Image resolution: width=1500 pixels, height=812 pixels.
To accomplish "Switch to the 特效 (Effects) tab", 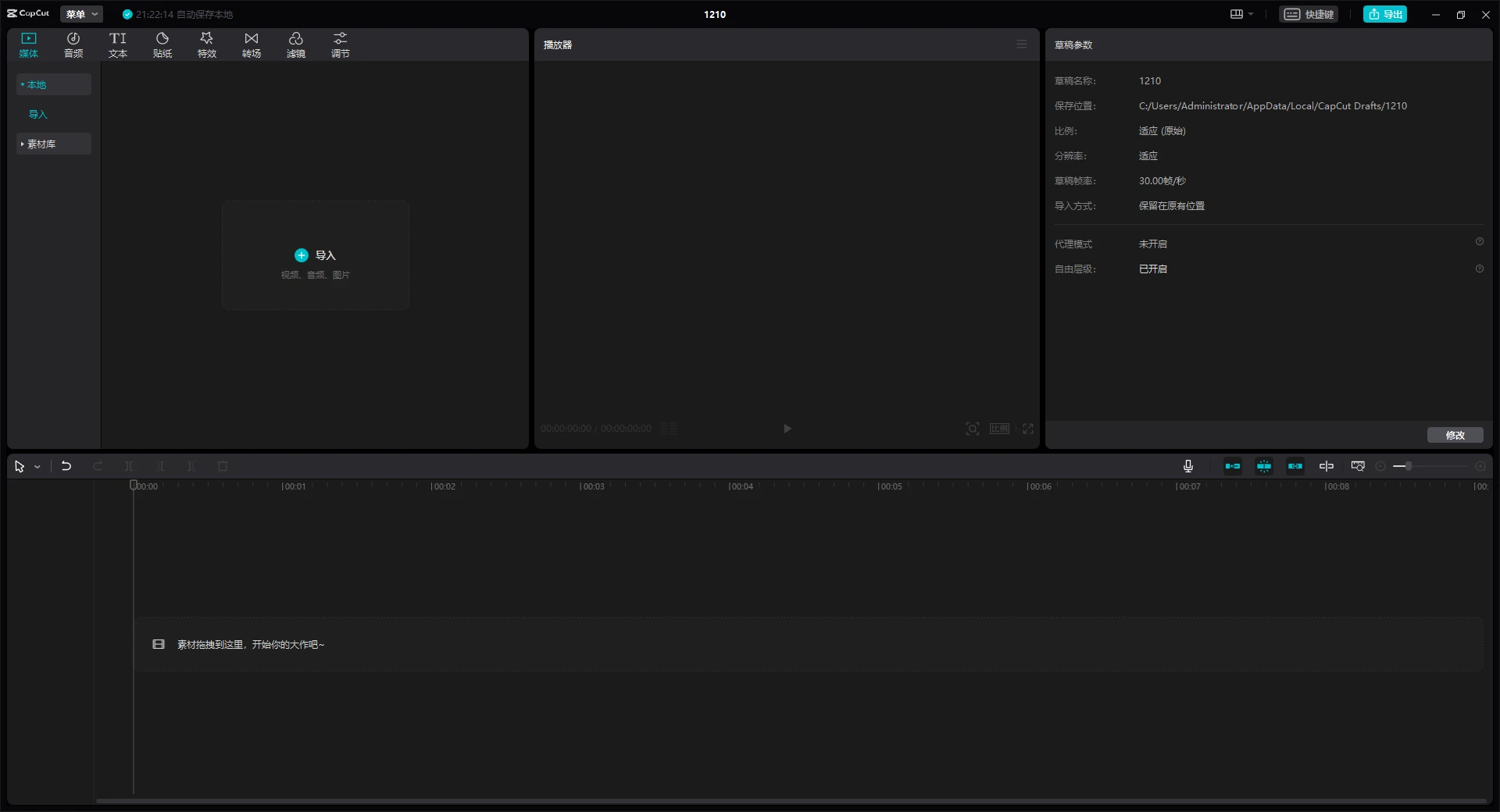I will click(207, 45).
